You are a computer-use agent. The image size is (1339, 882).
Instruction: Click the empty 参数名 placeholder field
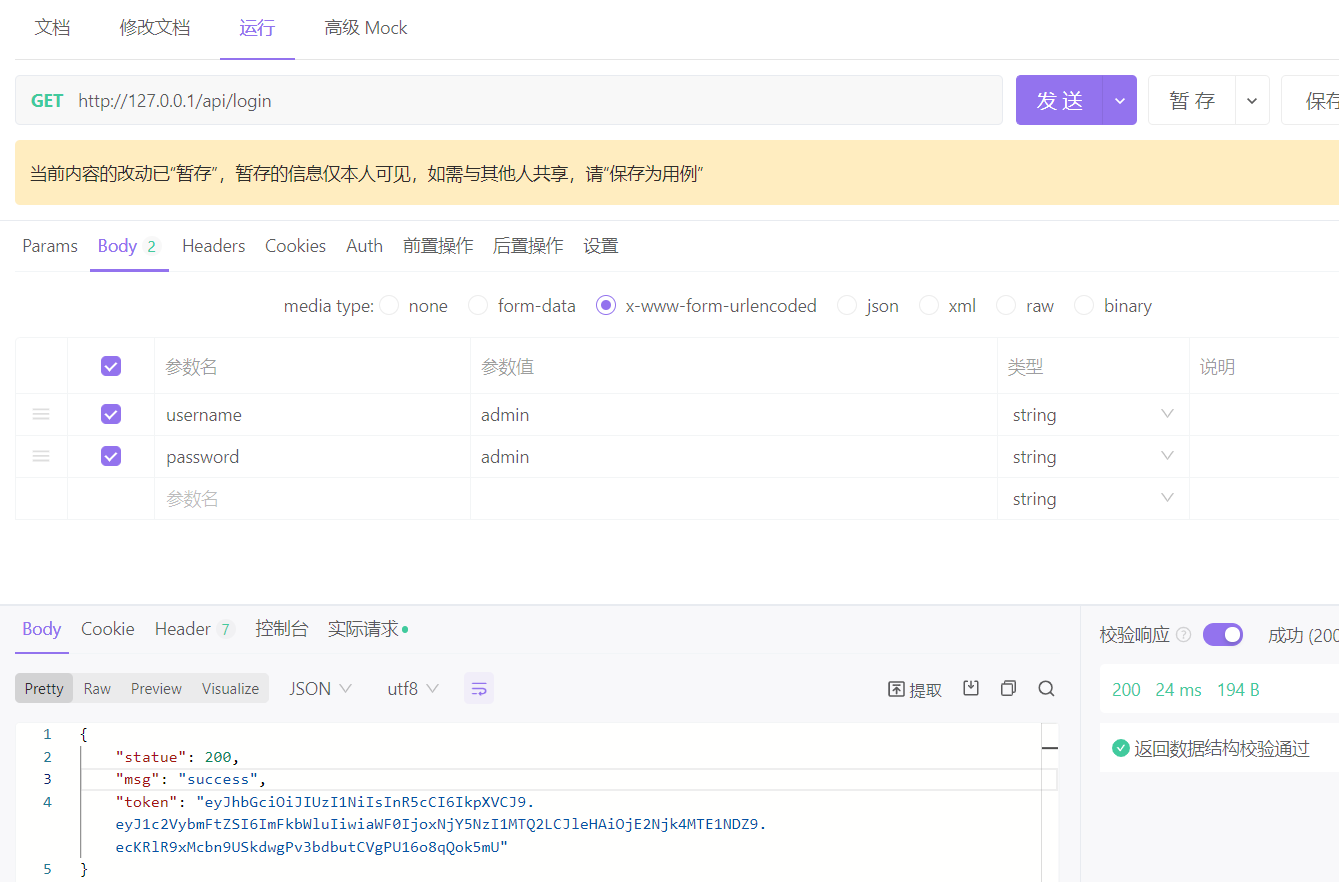point(312,498)
